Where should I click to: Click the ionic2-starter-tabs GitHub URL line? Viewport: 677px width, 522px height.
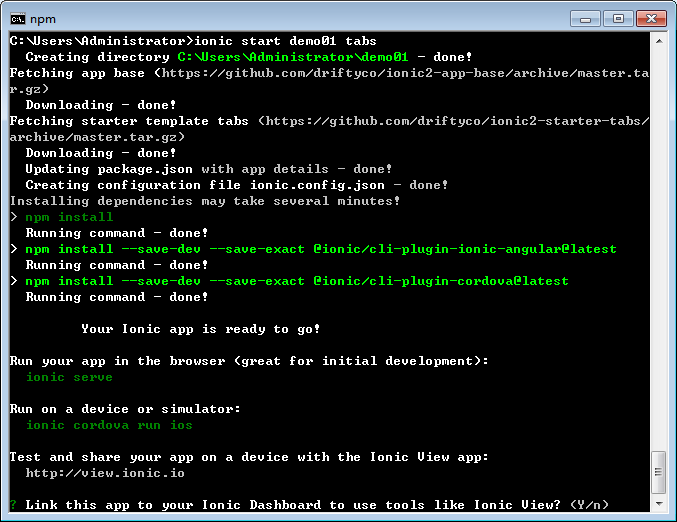329,121
